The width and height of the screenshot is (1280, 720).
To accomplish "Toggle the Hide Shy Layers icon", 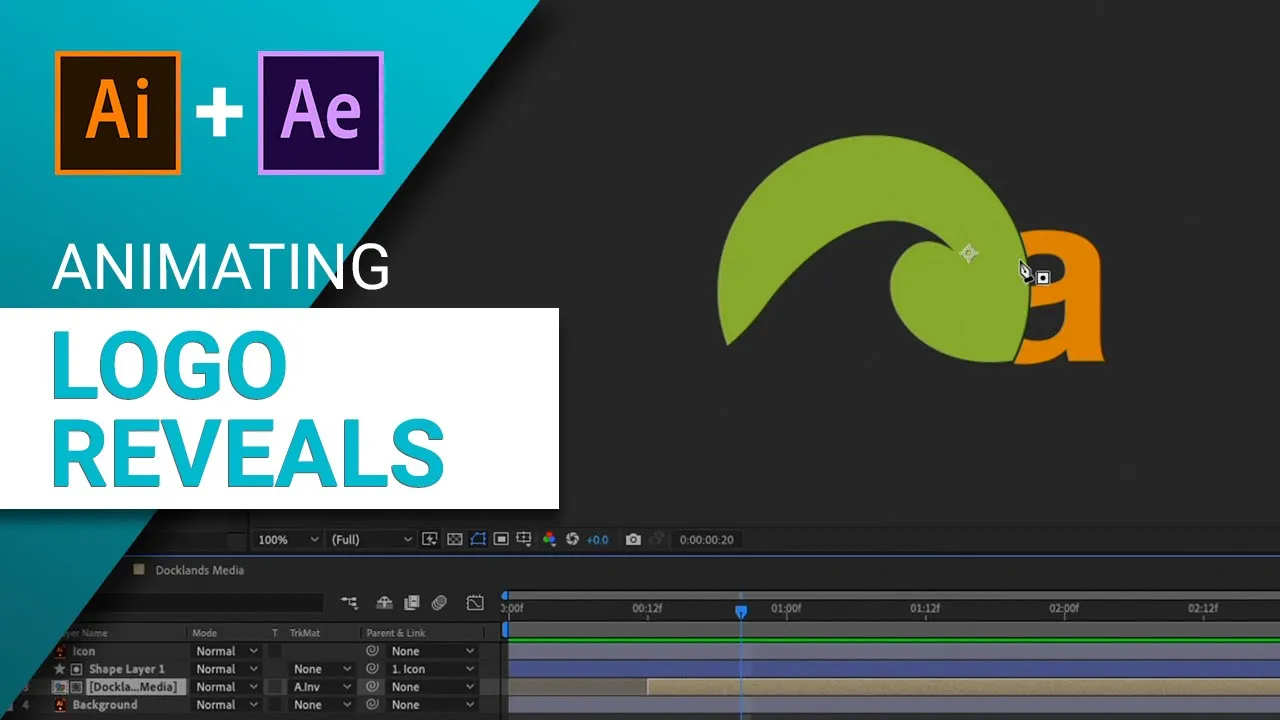I will tap(384, 602).
